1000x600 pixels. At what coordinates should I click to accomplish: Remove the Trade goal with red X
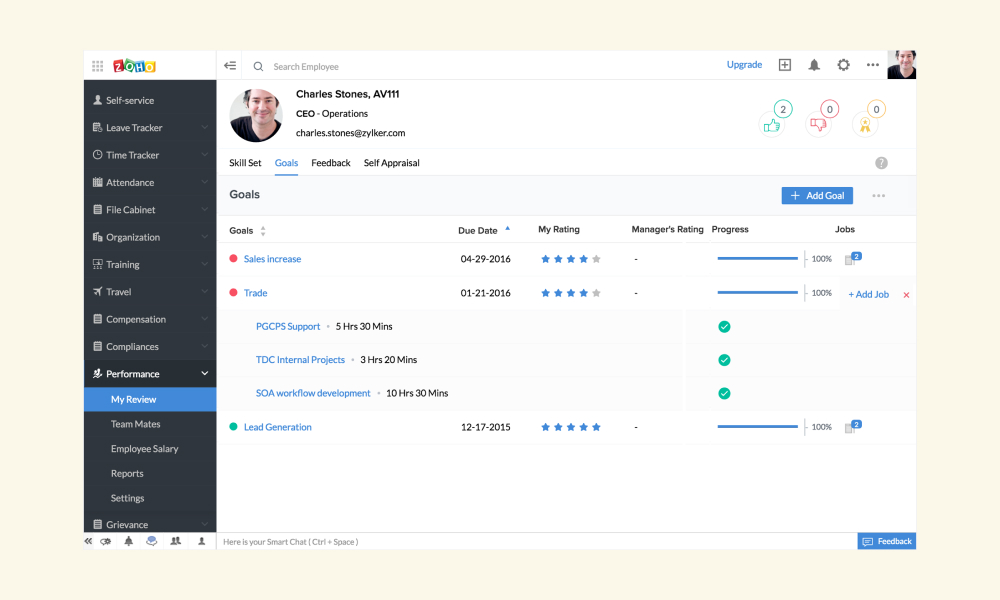coord(906,295)
